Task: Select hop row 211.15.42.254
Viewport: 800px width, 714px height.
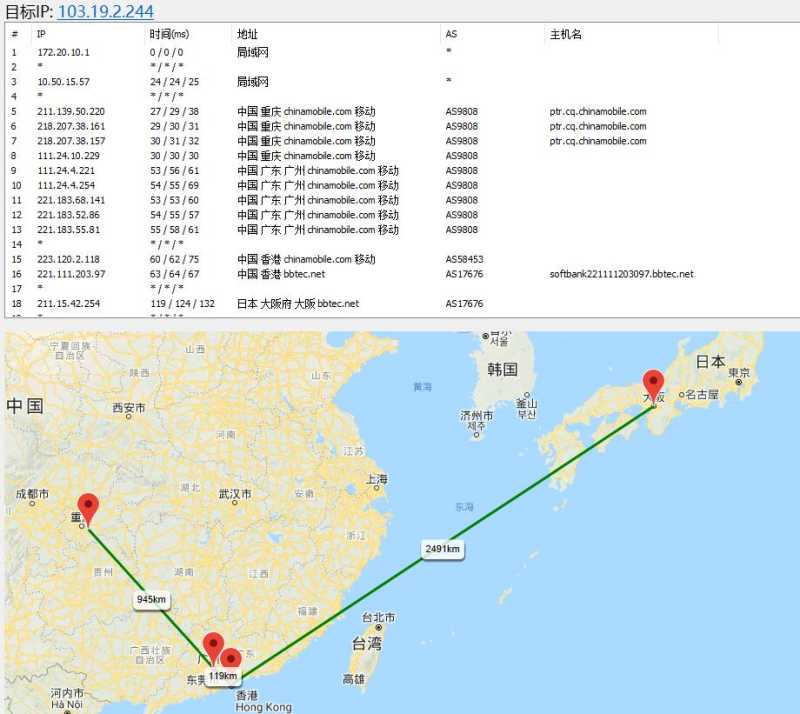Action: (402, 304)
